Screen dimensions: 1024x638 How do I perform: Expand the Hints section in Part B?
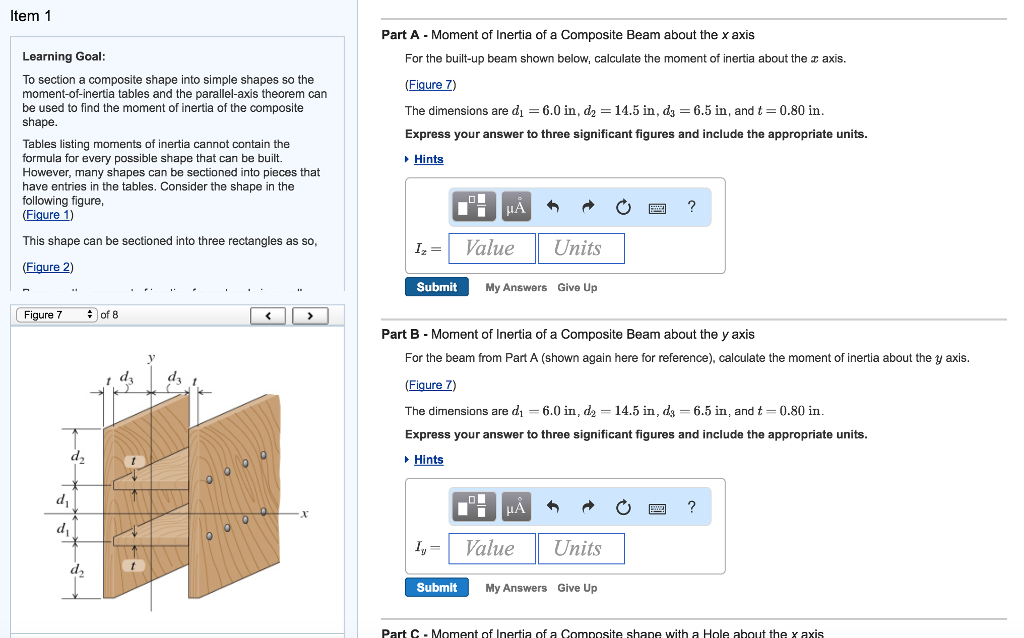[x=428, y=459]
